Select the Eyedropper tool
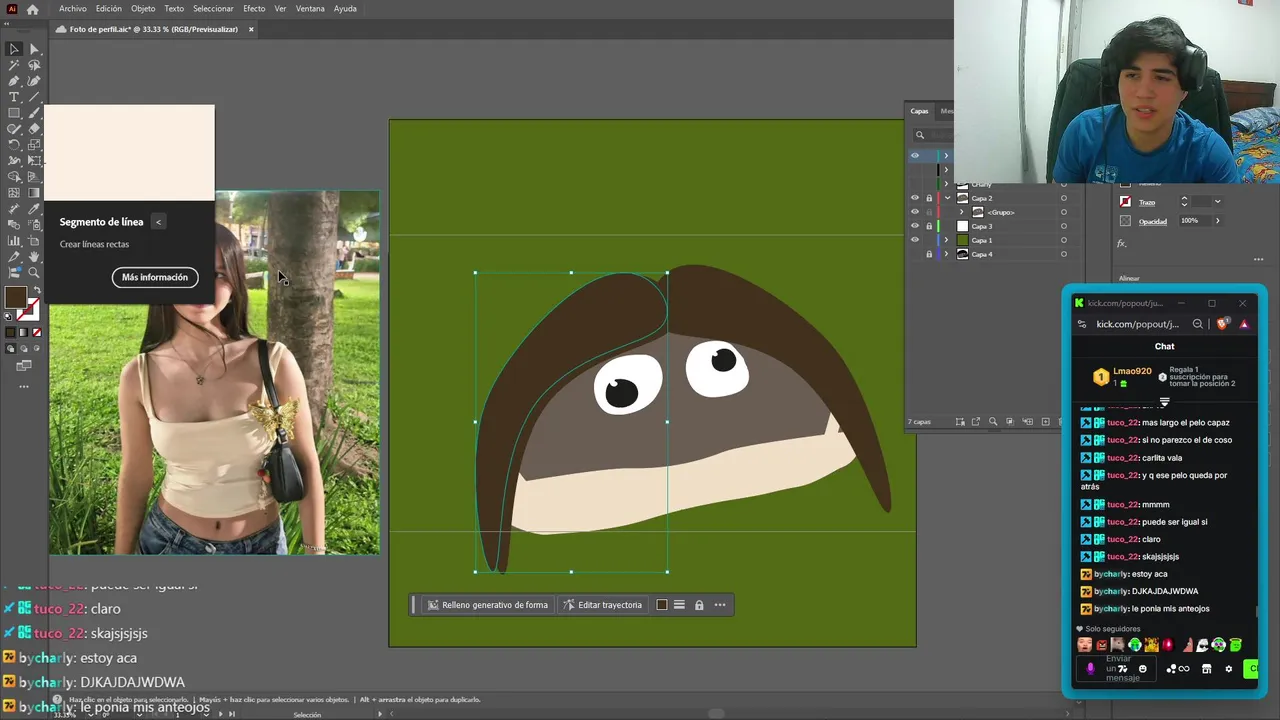The image size is (1280, 720). [x=34, y=209]
